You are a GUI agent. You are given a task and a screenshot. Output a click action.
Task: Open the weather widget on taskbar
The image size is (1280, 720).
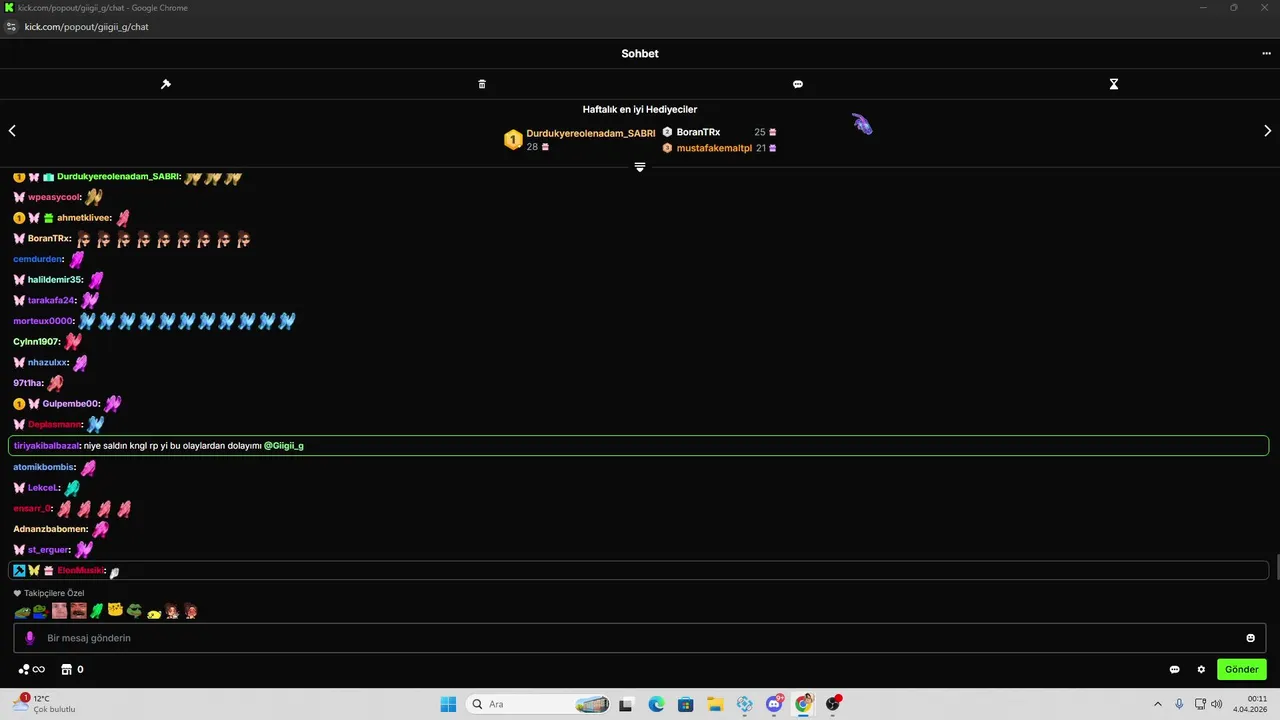pos(44,704)
